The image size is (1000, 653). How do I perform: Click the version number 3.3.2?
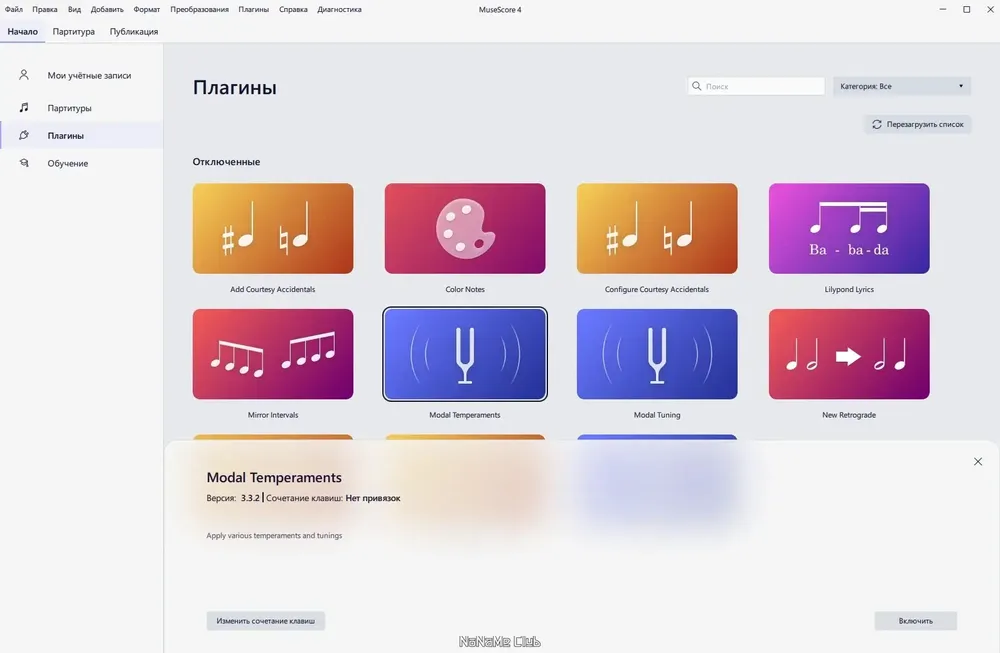(250, 498)
